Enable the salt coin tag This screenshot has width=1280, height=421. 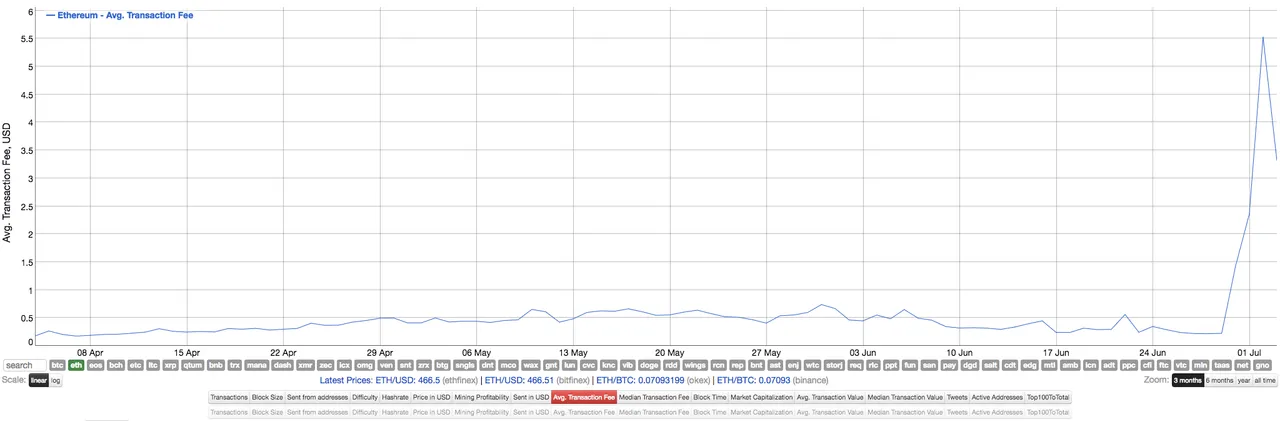click(x=990, y=365)
